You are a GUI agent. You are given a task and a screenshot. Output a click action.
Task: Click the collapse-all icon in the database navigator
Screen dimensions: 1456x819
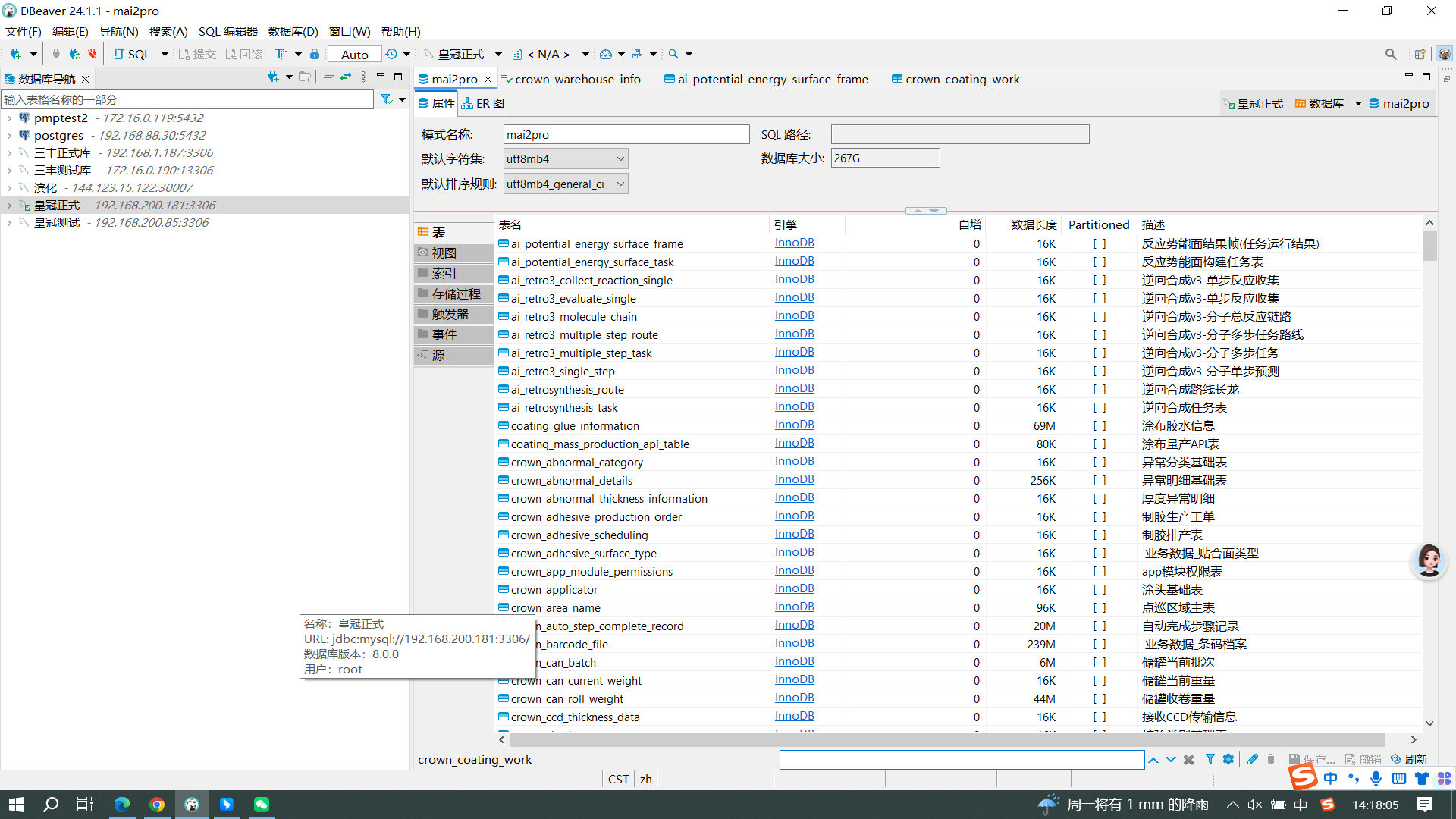[328, 77]
